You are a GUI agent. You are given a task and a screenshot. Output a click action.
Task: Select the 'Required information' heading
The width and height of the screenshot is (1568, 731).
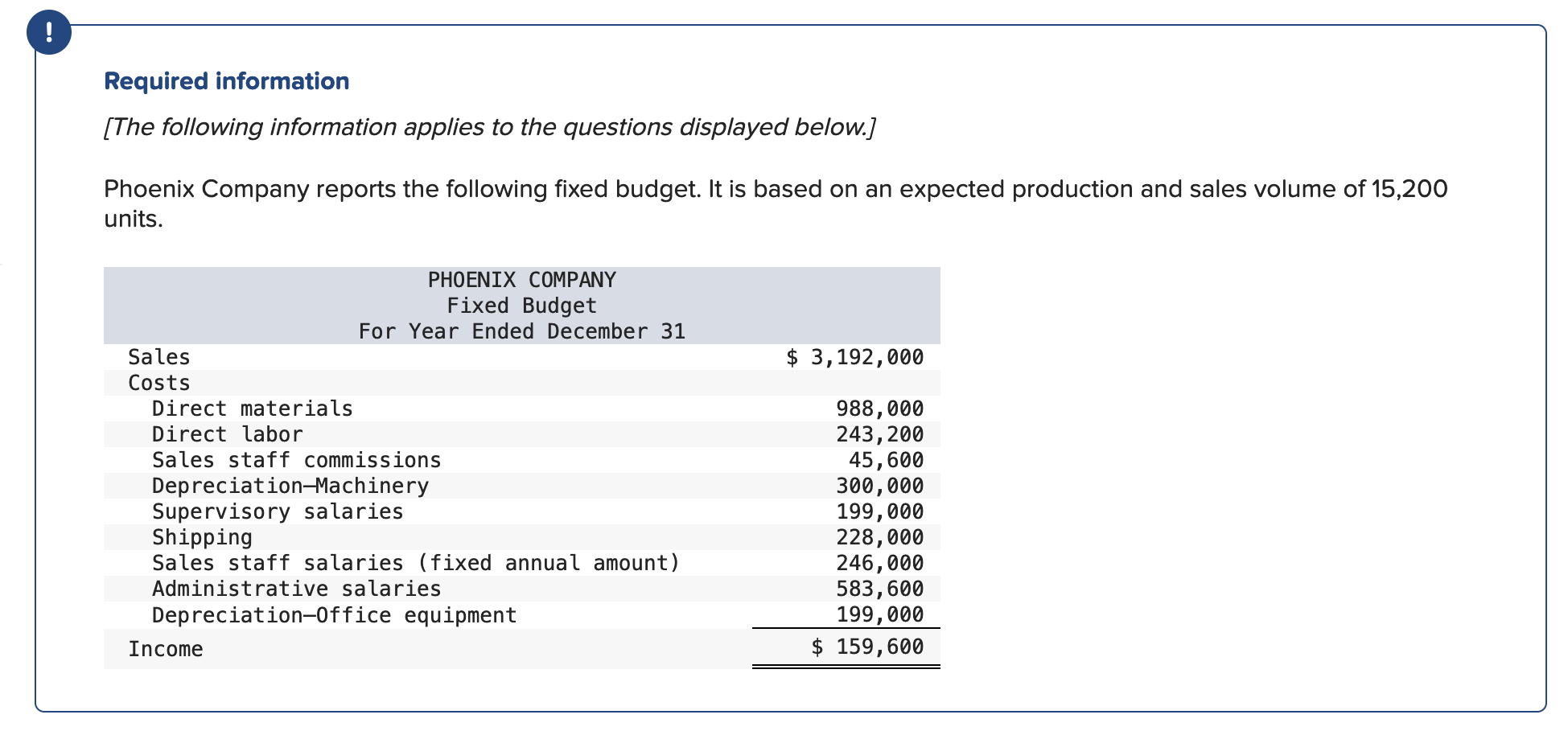point(227,81)
